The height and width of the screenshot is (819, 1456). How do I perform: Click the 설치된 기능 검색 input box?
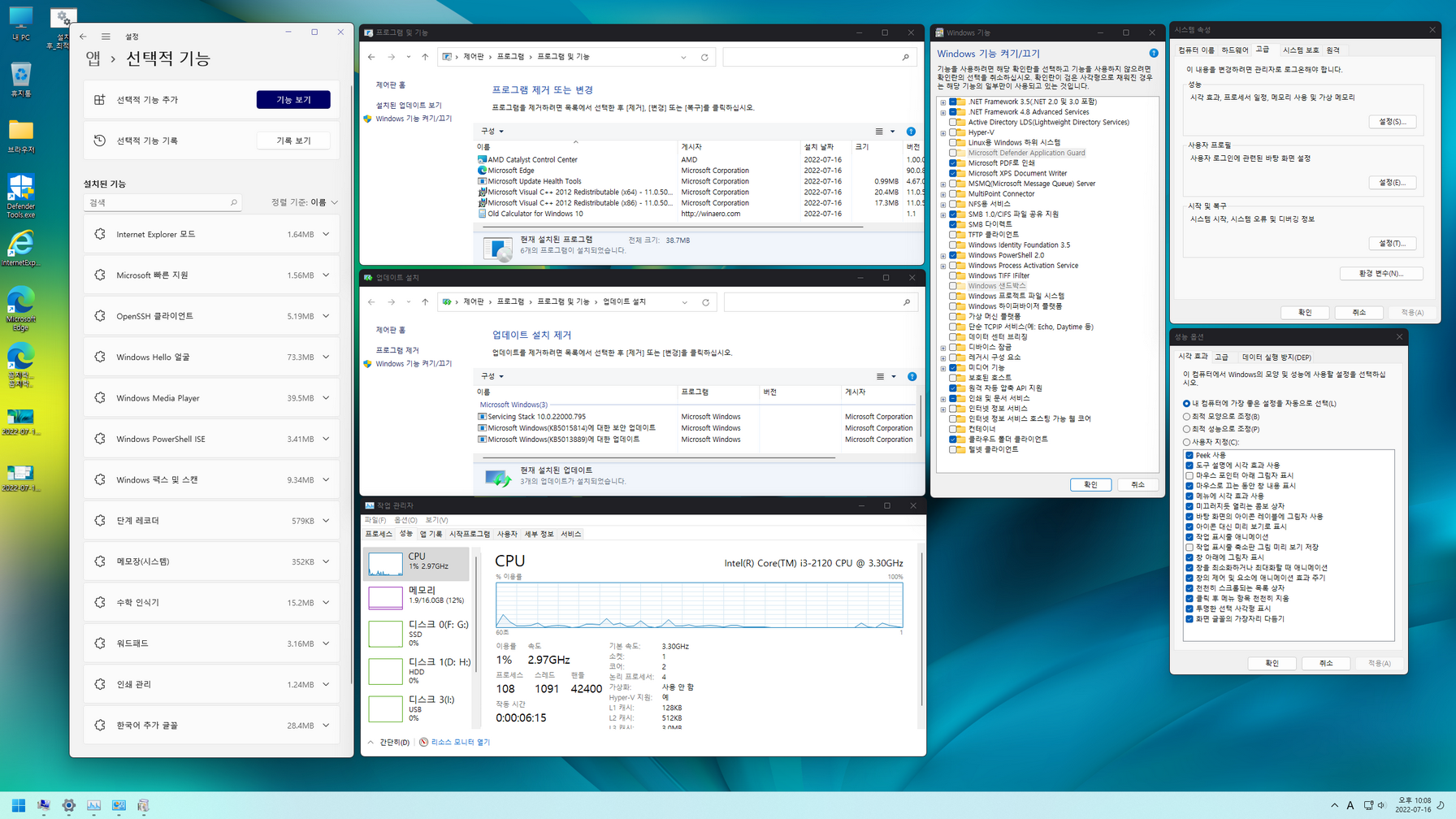point(162,202)
